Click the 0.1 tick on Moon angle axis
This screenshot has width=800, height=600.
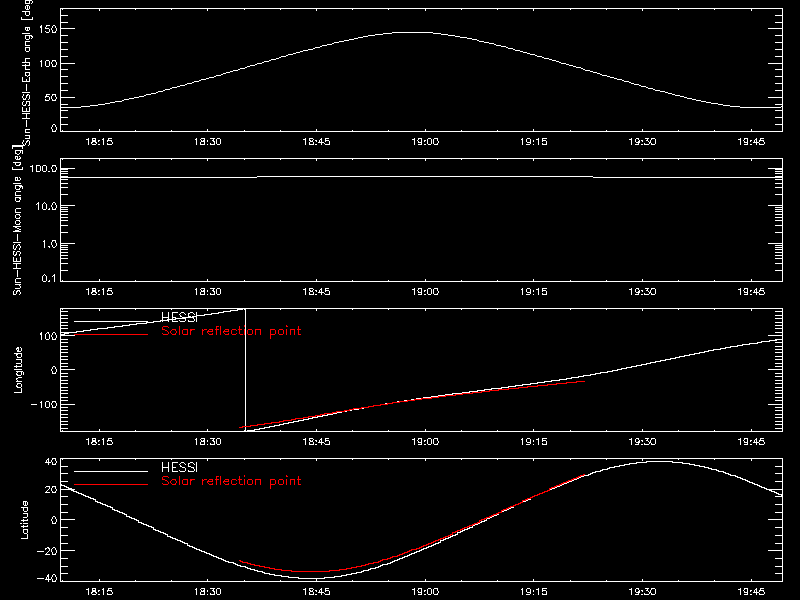coord(49,279)
